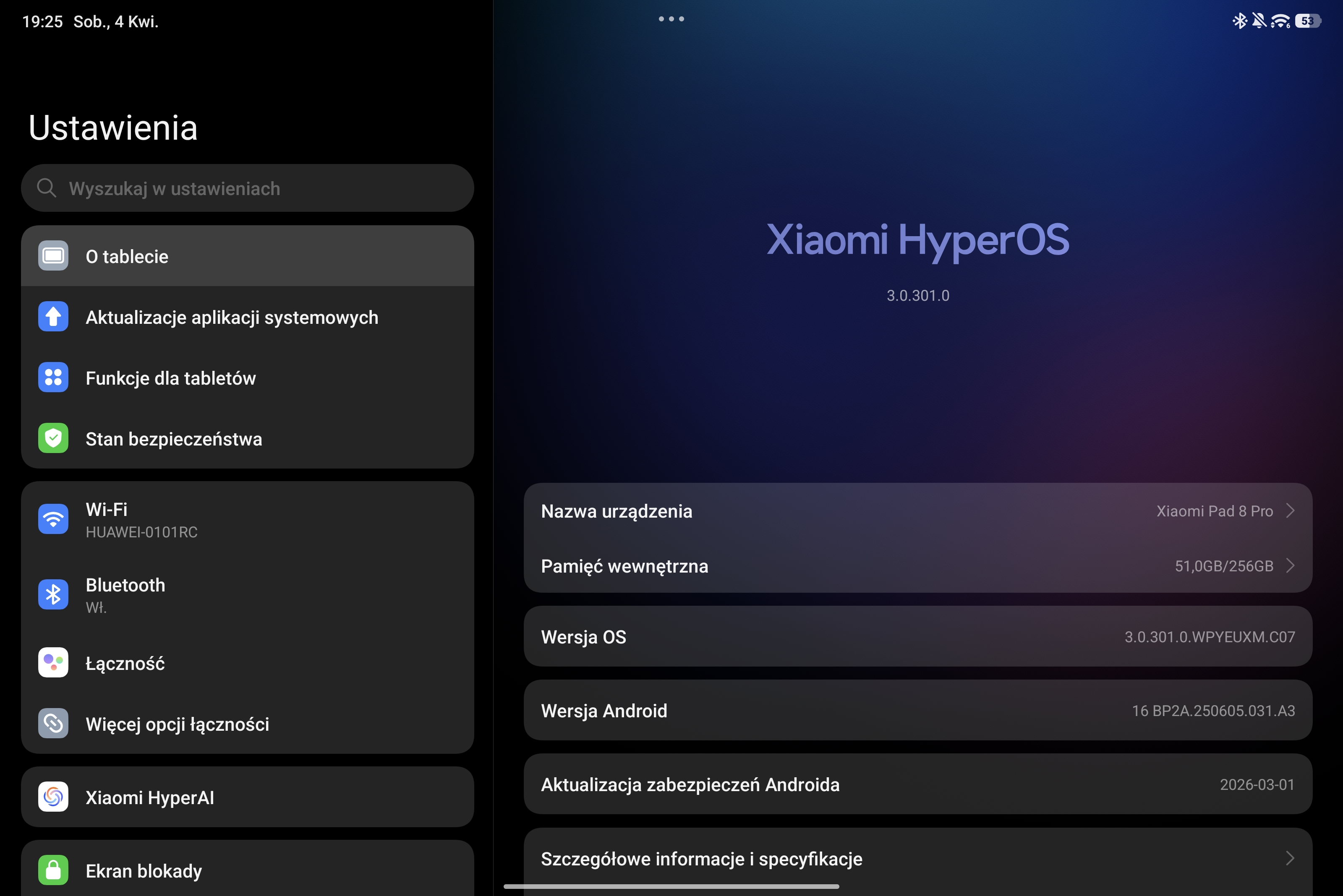Tap the Bluetooth settings icon
Screen dimensions: 1343x896
[x=53, y=595]
